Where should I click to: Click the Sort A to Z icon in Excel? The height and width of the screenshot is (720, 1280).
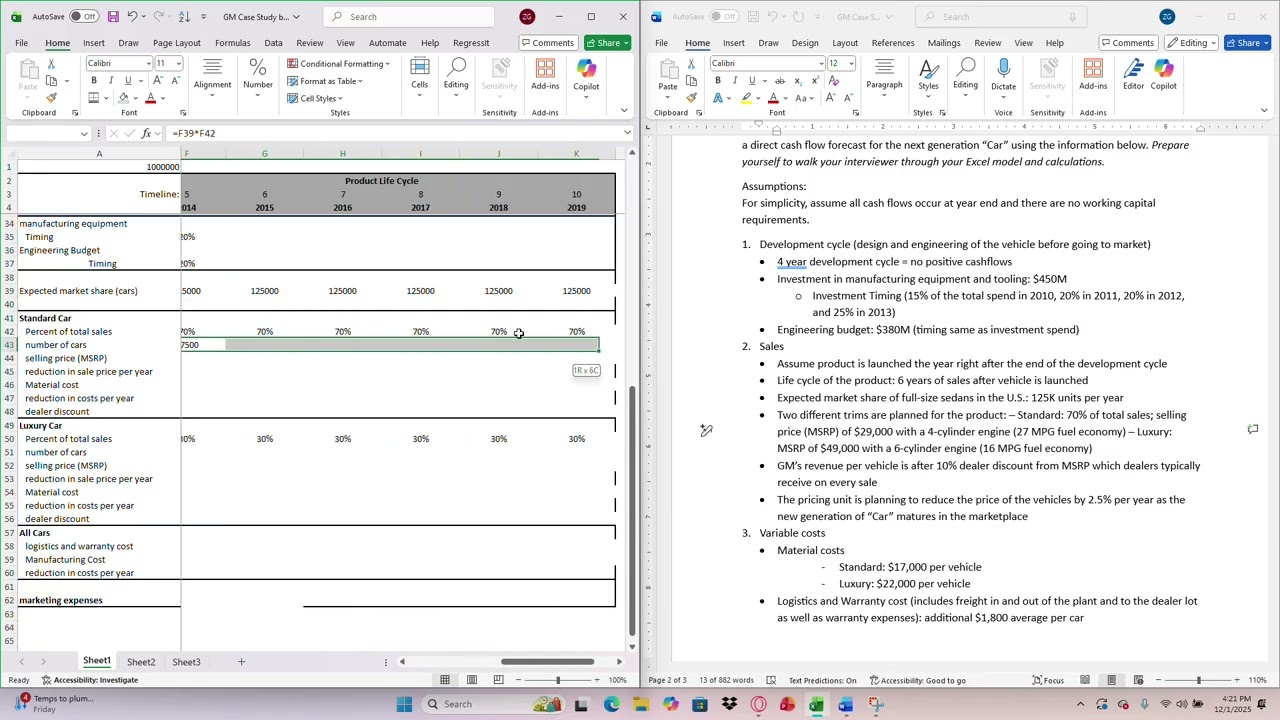click(x=184, y=17)
